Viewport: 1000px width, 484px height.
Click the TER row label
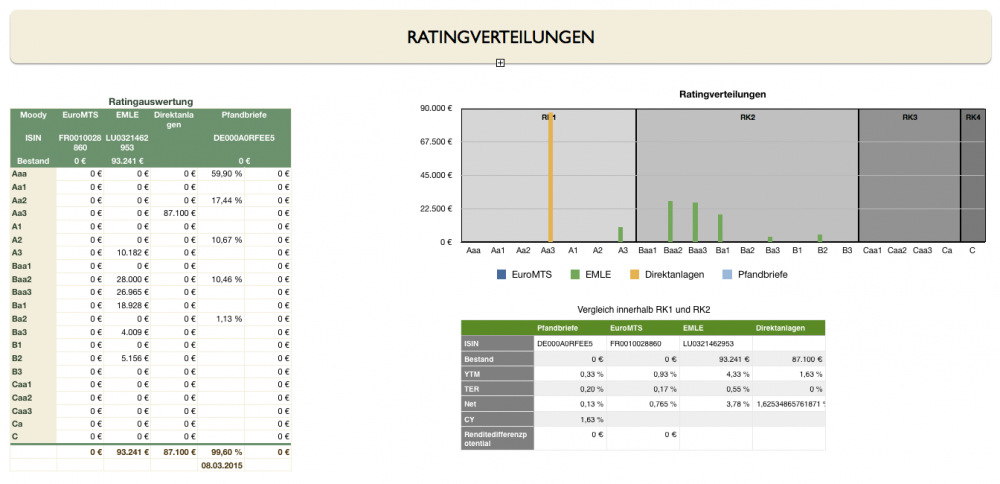pyautogui.click(x=497, y=388)
